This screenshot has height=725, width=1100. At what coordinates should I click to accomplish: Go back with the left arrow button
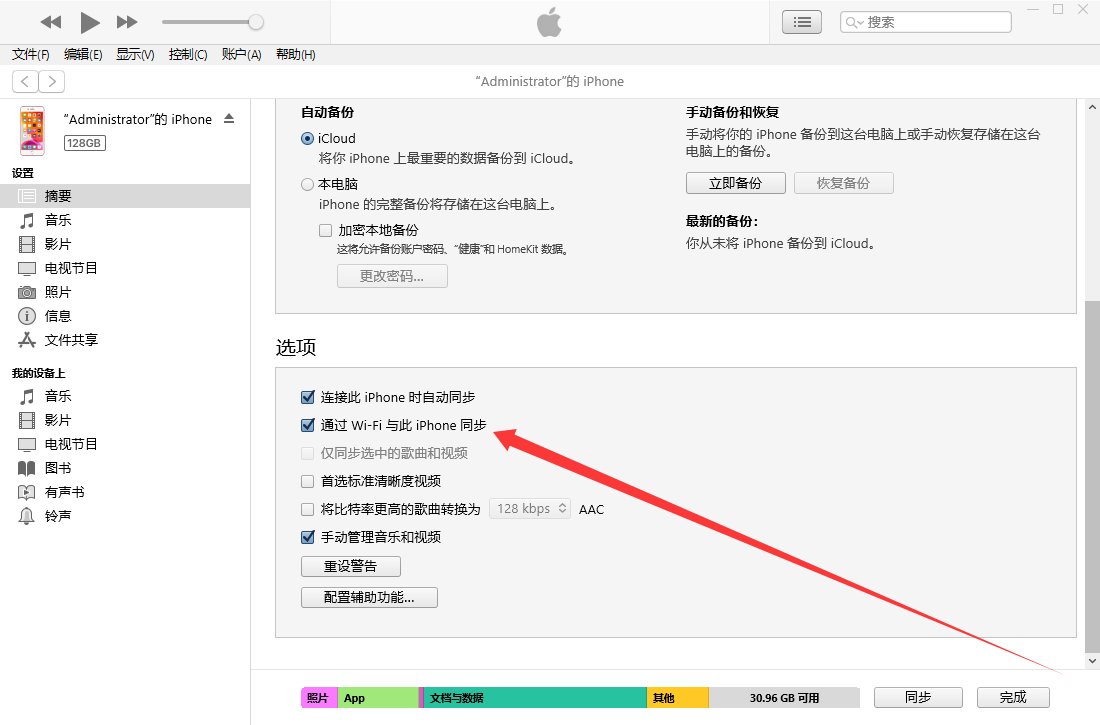[x=25, y=81]
